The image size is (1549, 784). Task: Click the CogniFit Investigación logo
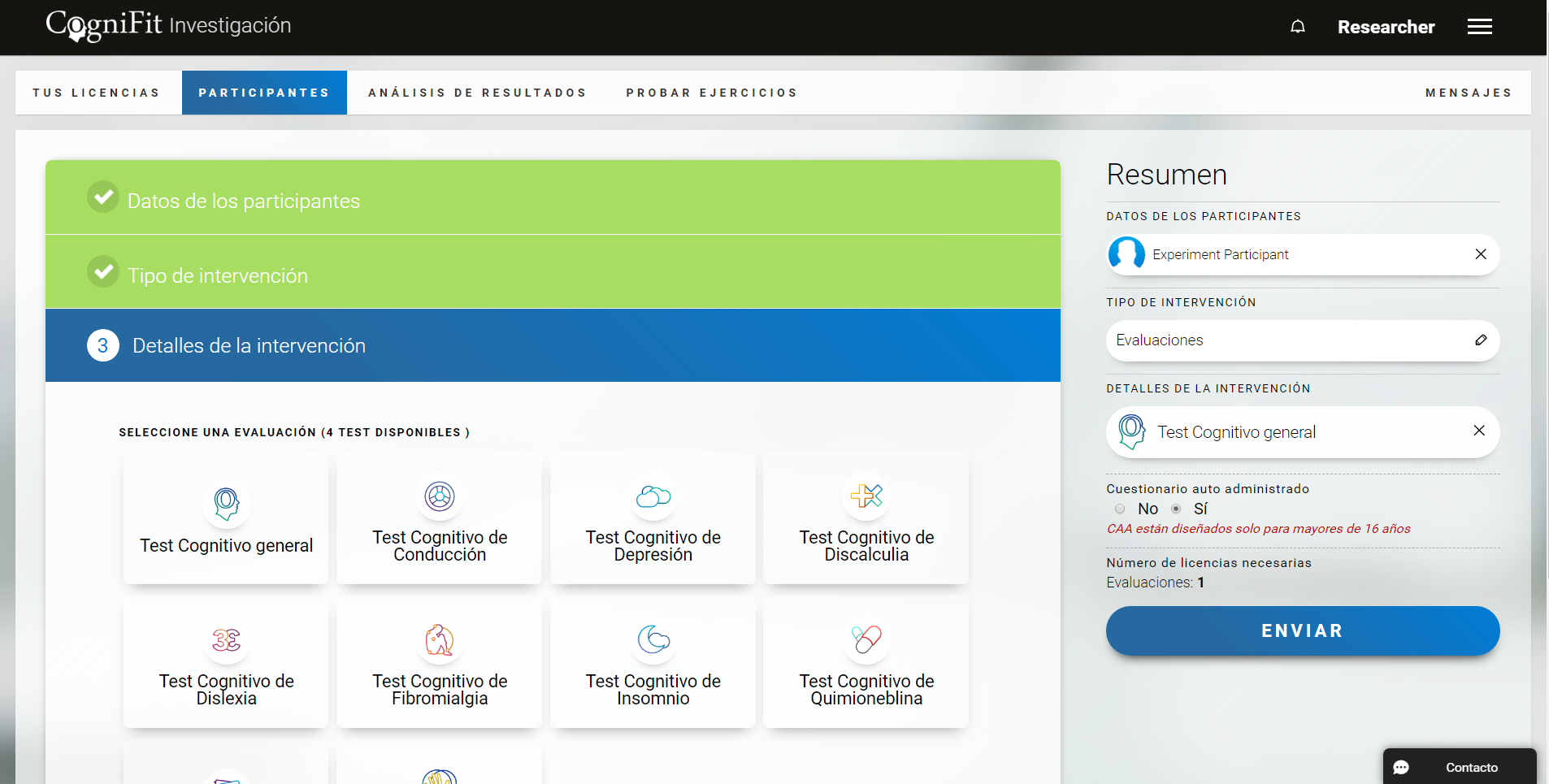tap(168, 25)
